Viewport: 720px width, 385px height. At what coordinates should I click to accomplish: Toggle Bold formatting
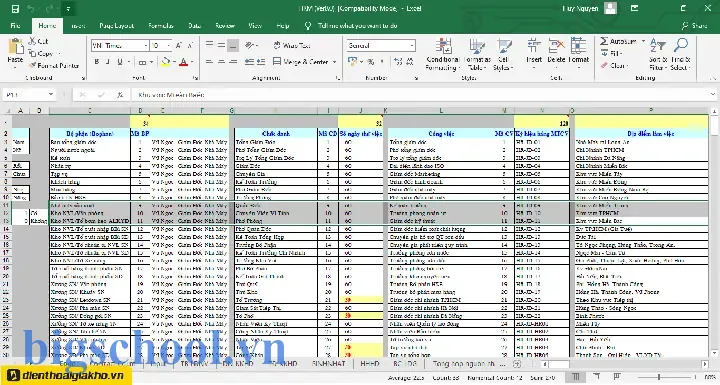click(96, 62)
